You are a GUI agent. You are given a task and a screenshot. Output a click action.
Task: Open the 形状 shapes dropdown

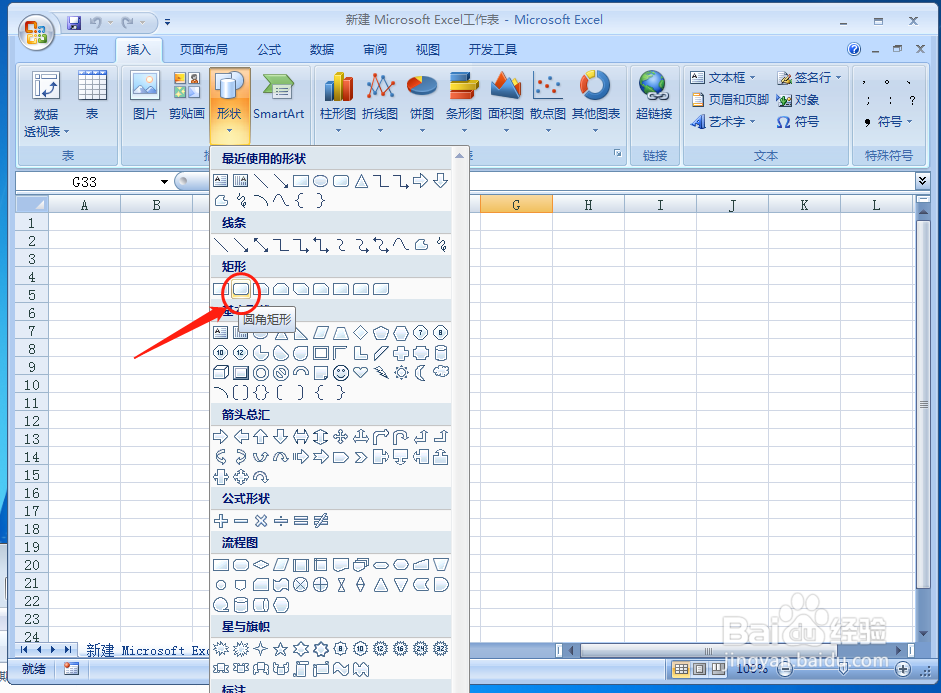point(229,106)
